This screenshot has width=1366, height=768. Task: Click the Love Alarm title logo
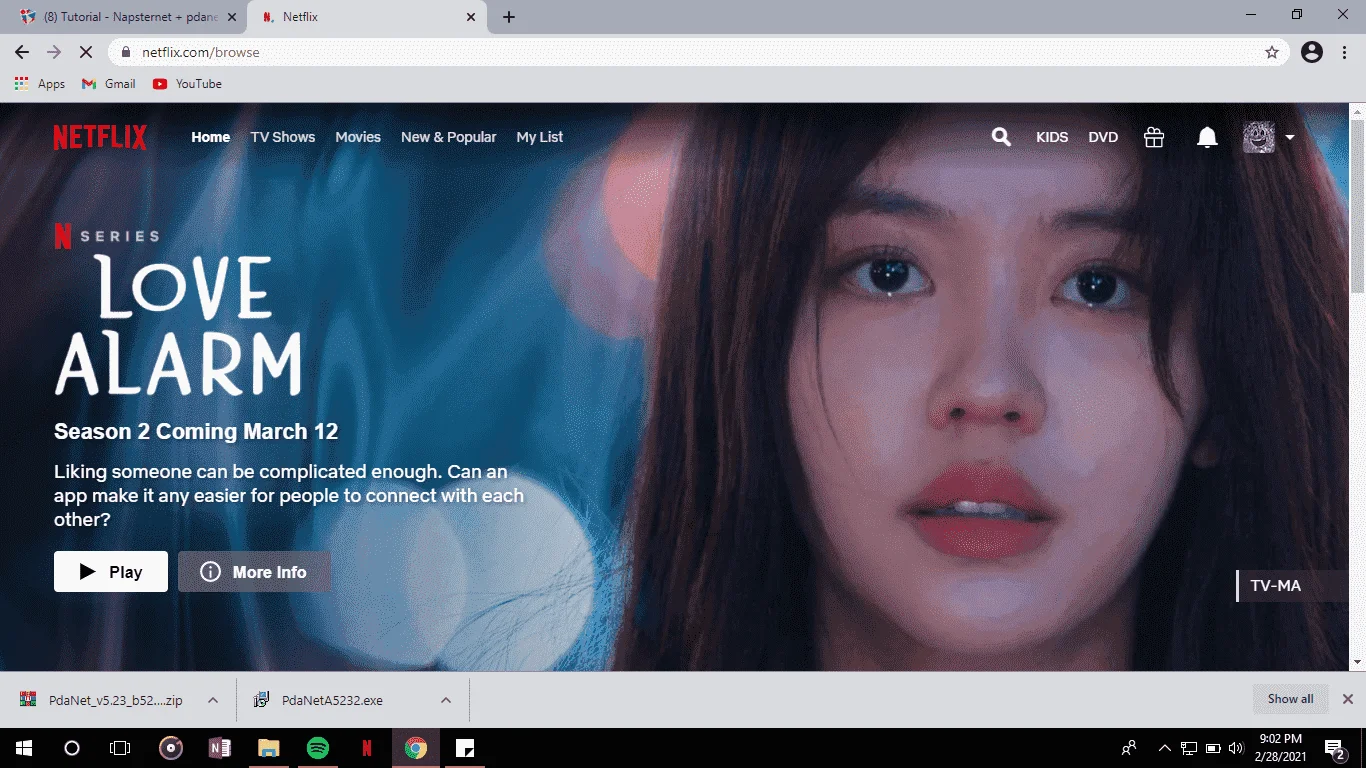pyautogui.click(x=178, y=325)
